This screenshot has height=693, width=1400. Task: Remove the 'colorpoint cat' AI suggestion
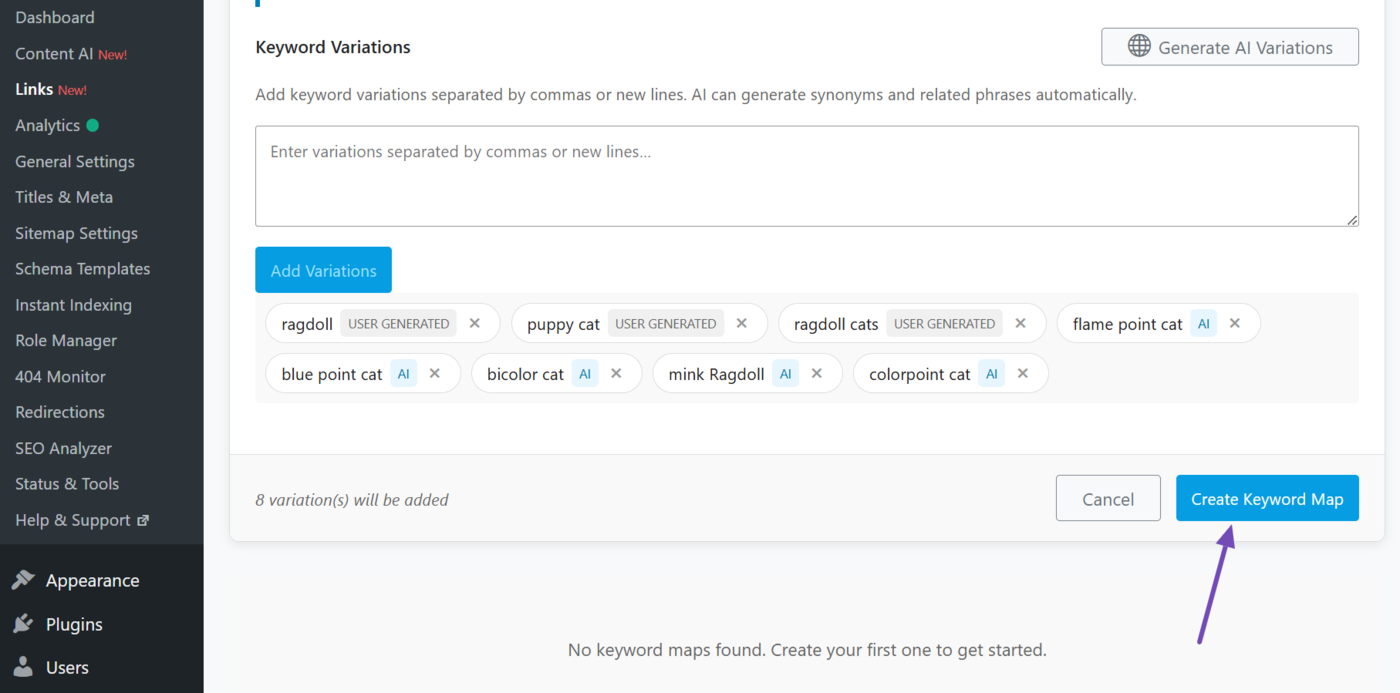click(x=1022, y=373)
